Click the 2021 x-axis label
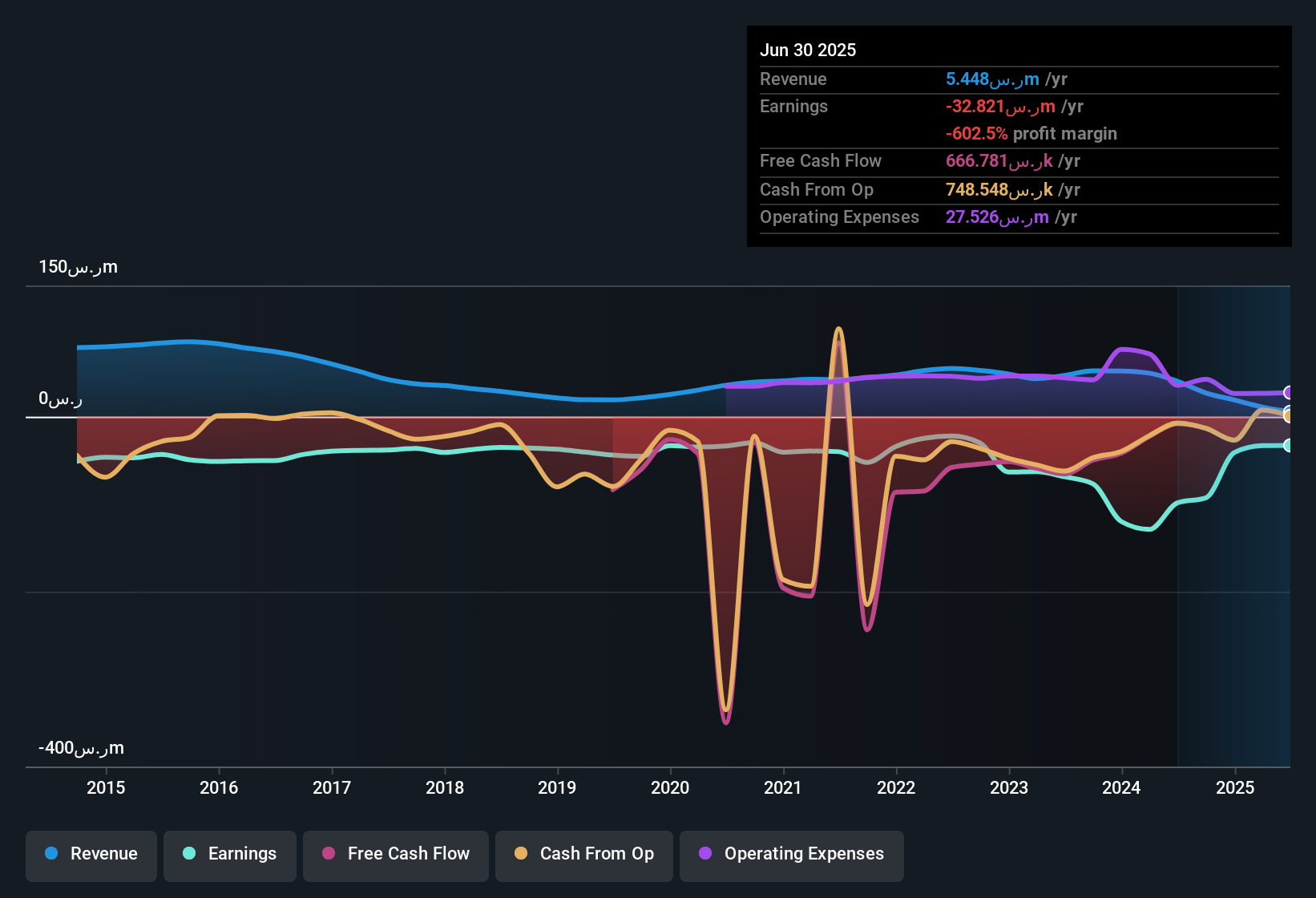The image size is (1316, 898). click(783, 787)
